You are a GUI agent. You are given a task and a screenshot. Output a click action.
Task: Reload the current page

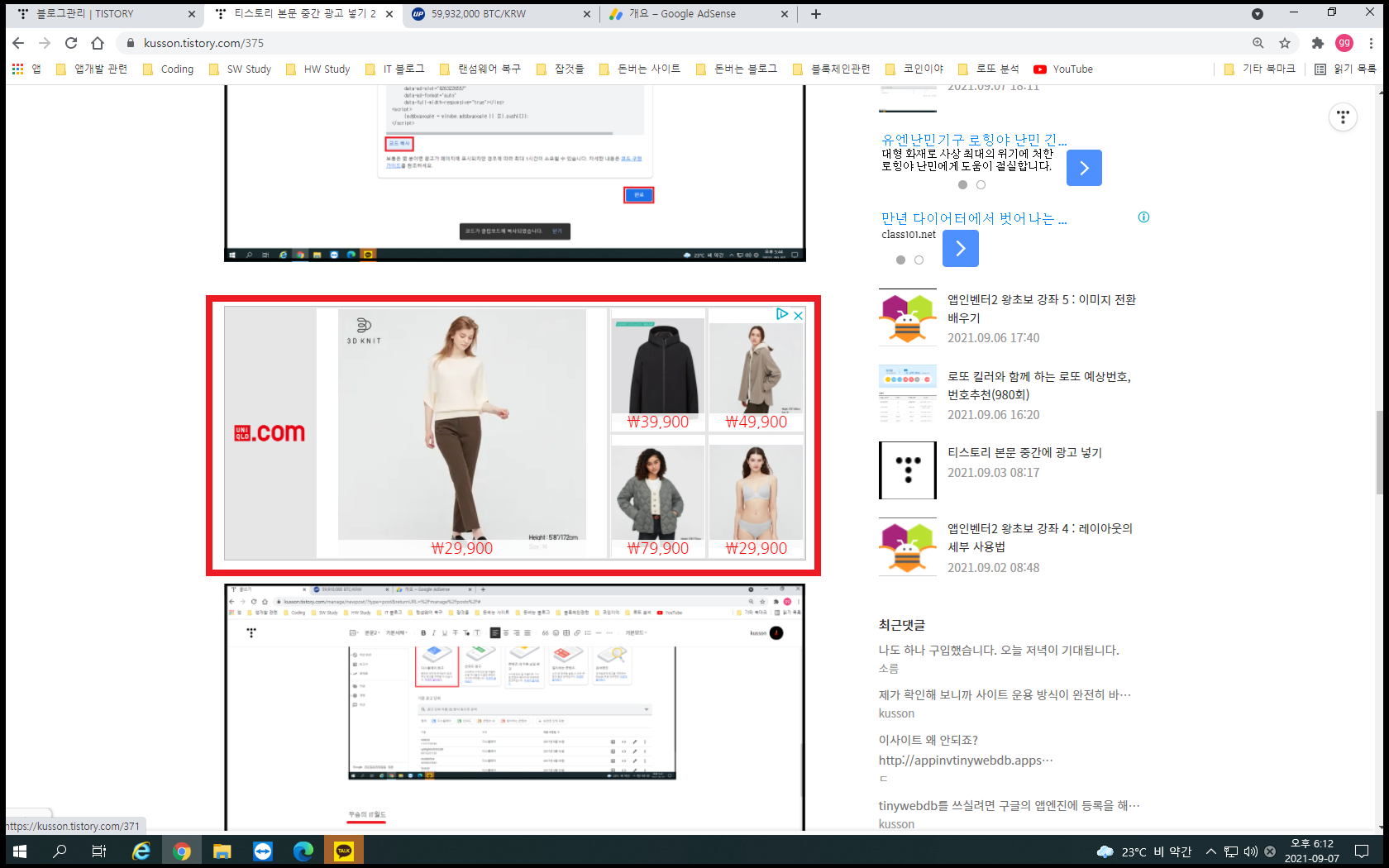coord(71,43)
